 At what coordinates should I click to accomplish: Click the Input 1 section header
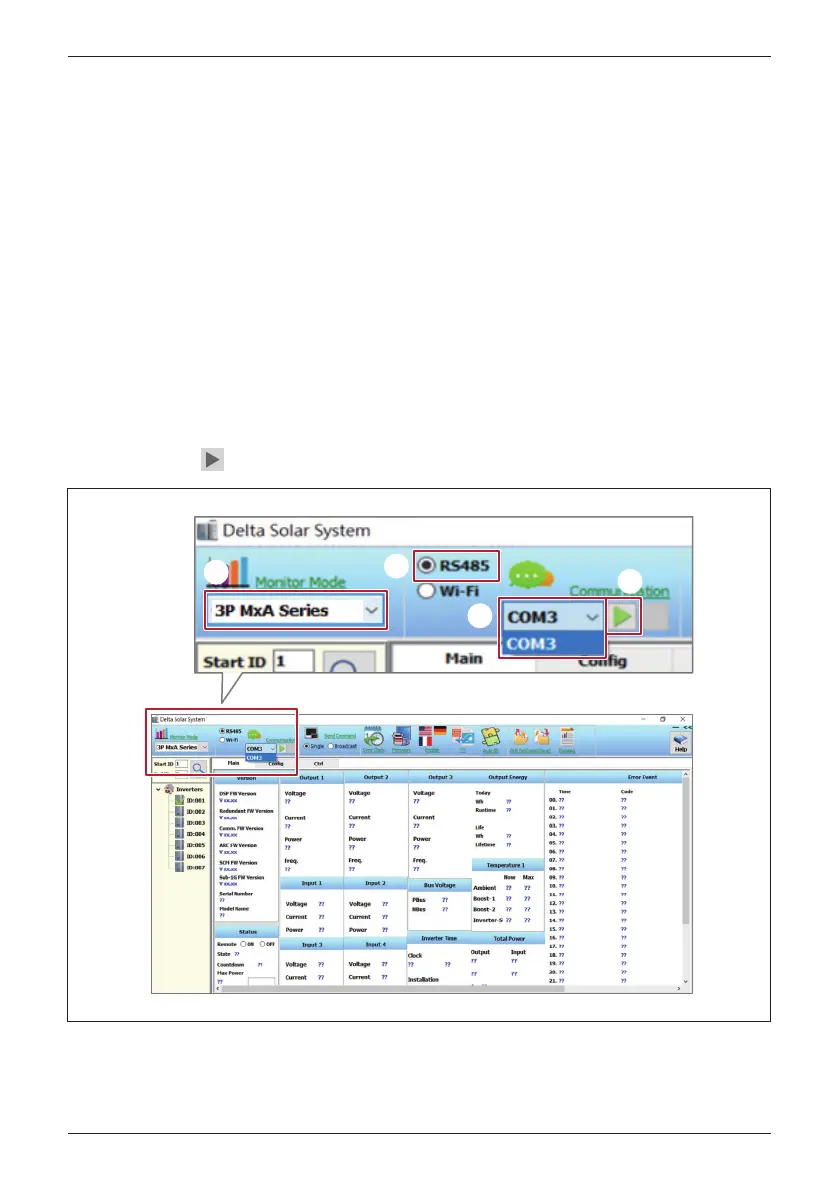[311, 883]
